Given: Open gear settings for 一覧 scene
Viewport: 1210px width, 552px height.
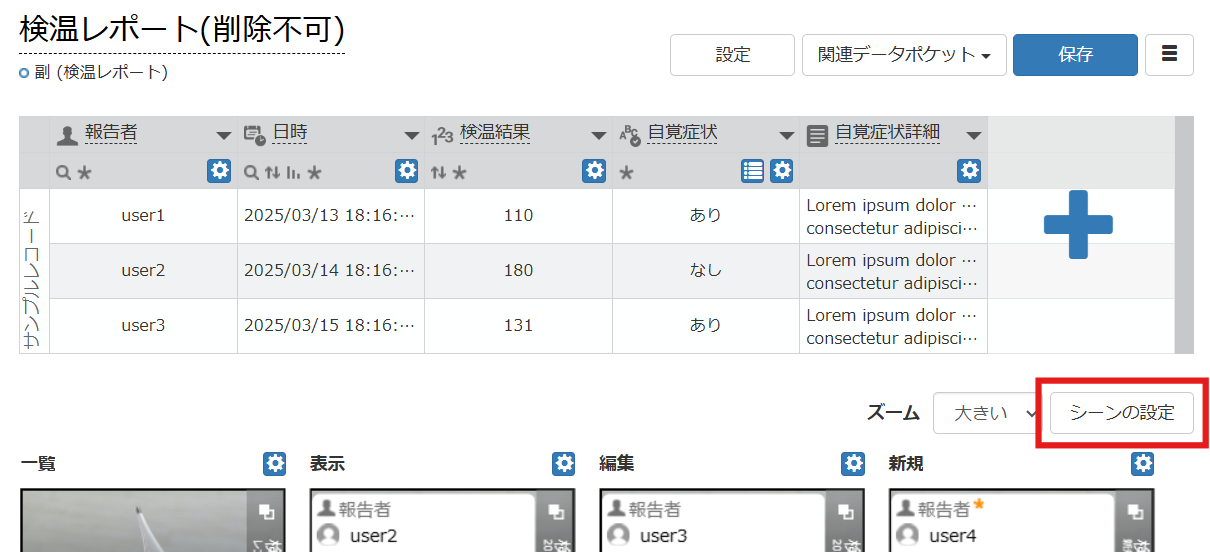Looking at the screenshot, I should (274, 464).
